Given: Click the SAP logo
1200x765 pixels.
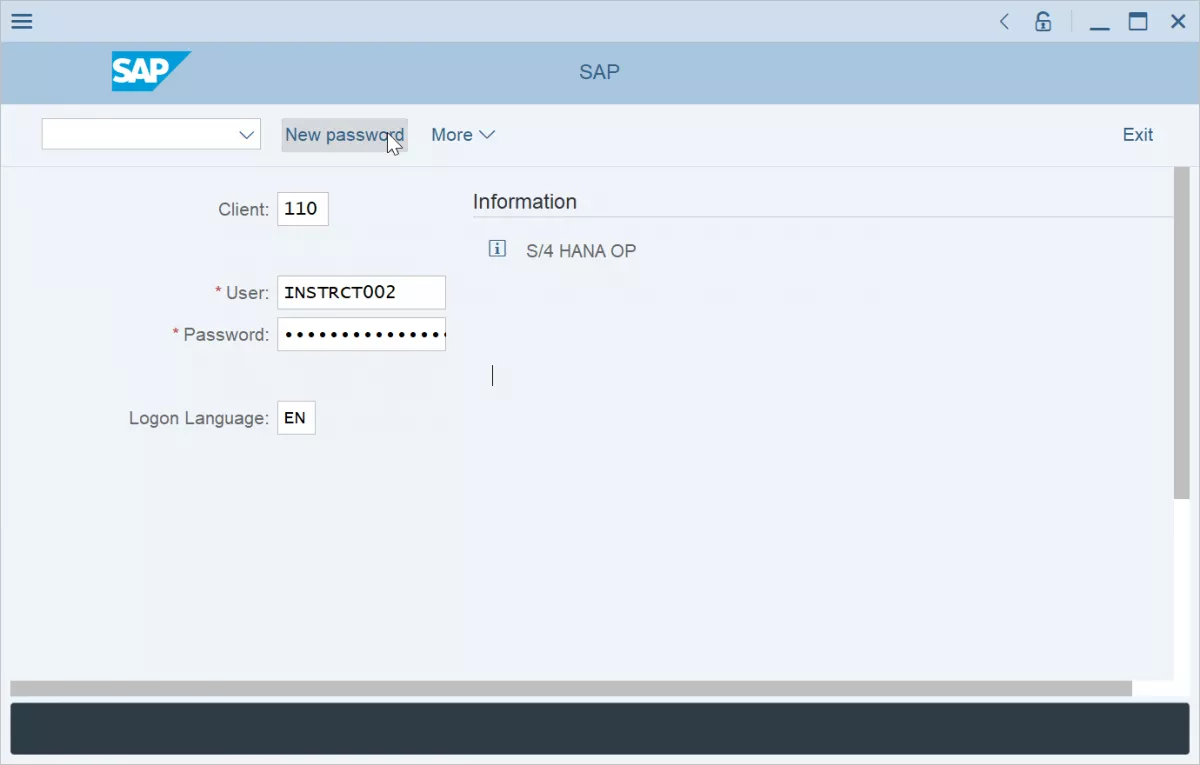Looking at the screenshot, I should click(x=151, y=71).
